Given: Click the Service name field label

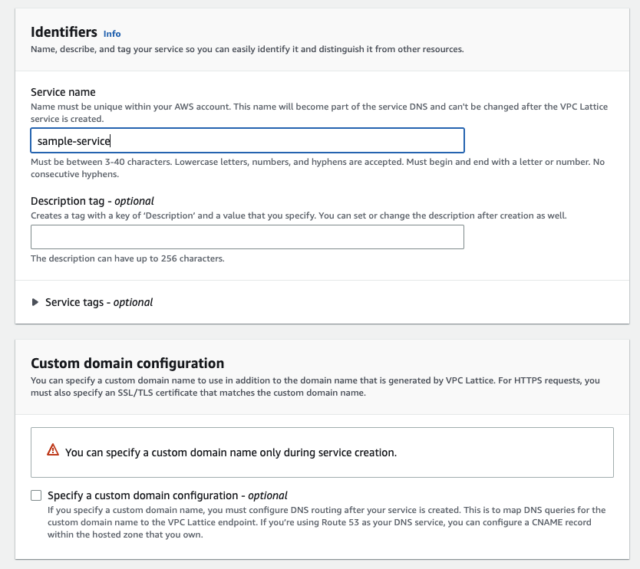Looking at the screenshot, I should (x=63, y=92).
